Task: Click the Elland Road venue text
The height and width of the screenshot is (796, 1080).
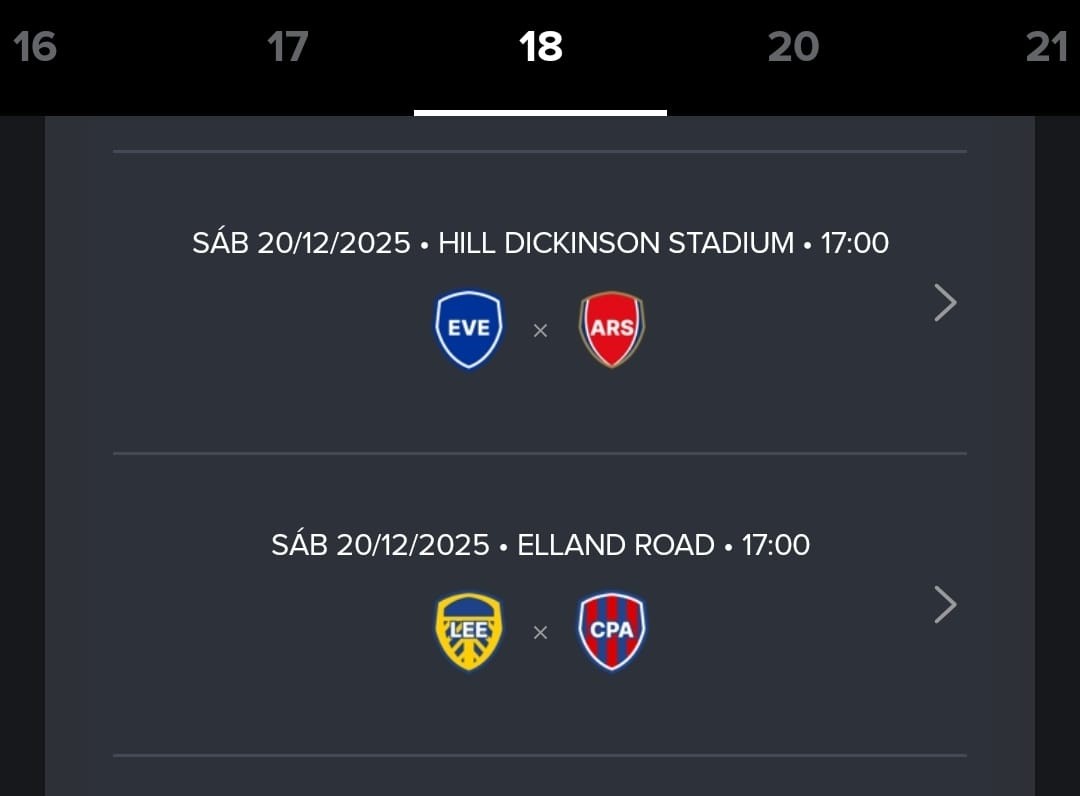Action: click(x=616, y=545)
